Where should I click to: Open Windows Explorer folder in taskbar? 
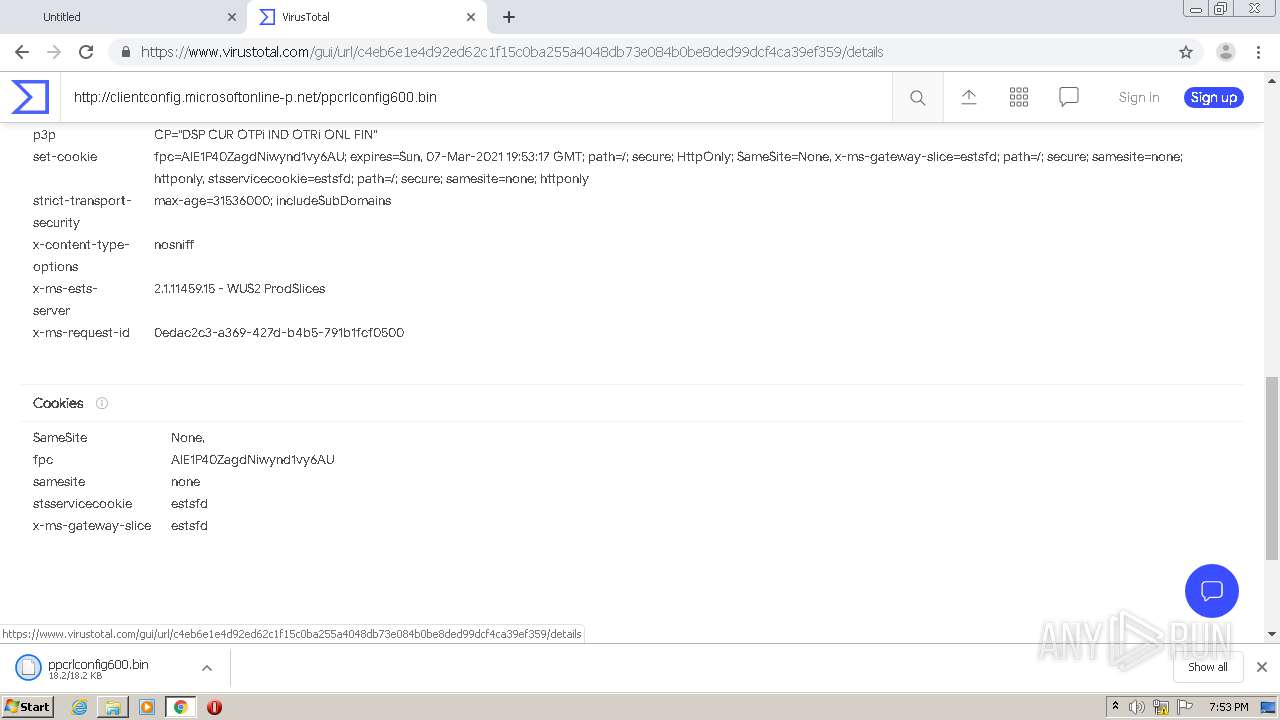coord(113,707)
